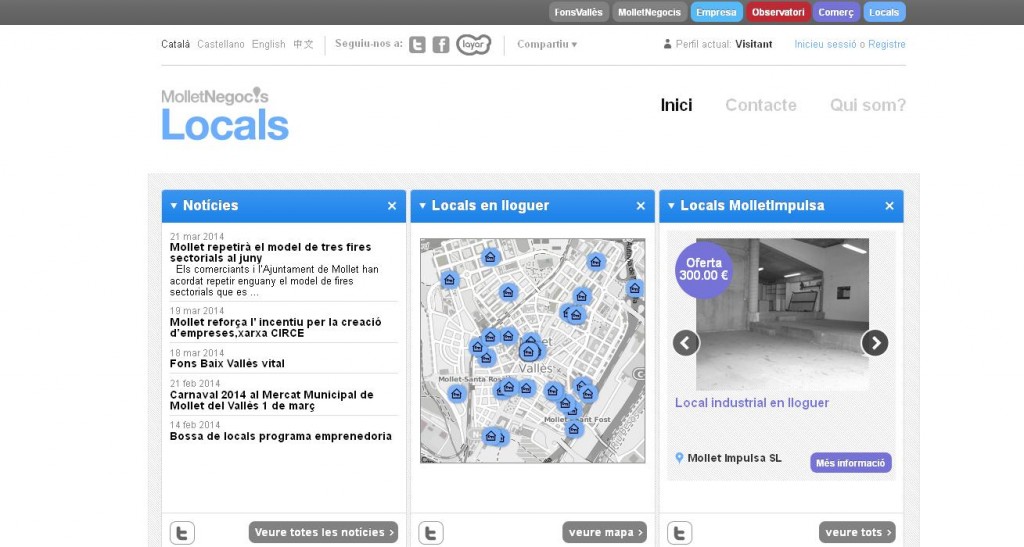Tweet from the Notícies panel Twitter icon
The image size is (1024, 547).
coord(182,532)
